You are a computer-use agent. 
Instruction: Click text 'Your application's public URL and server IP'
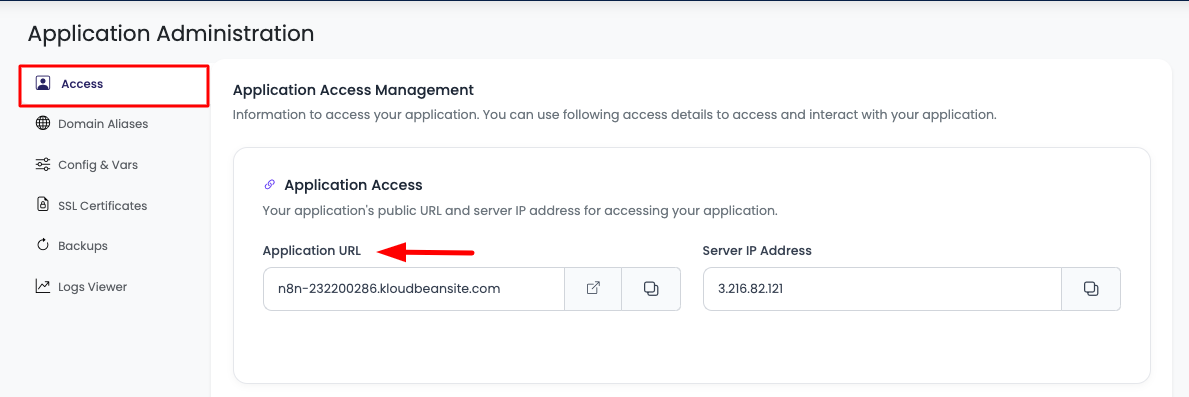tap(520, 210)
